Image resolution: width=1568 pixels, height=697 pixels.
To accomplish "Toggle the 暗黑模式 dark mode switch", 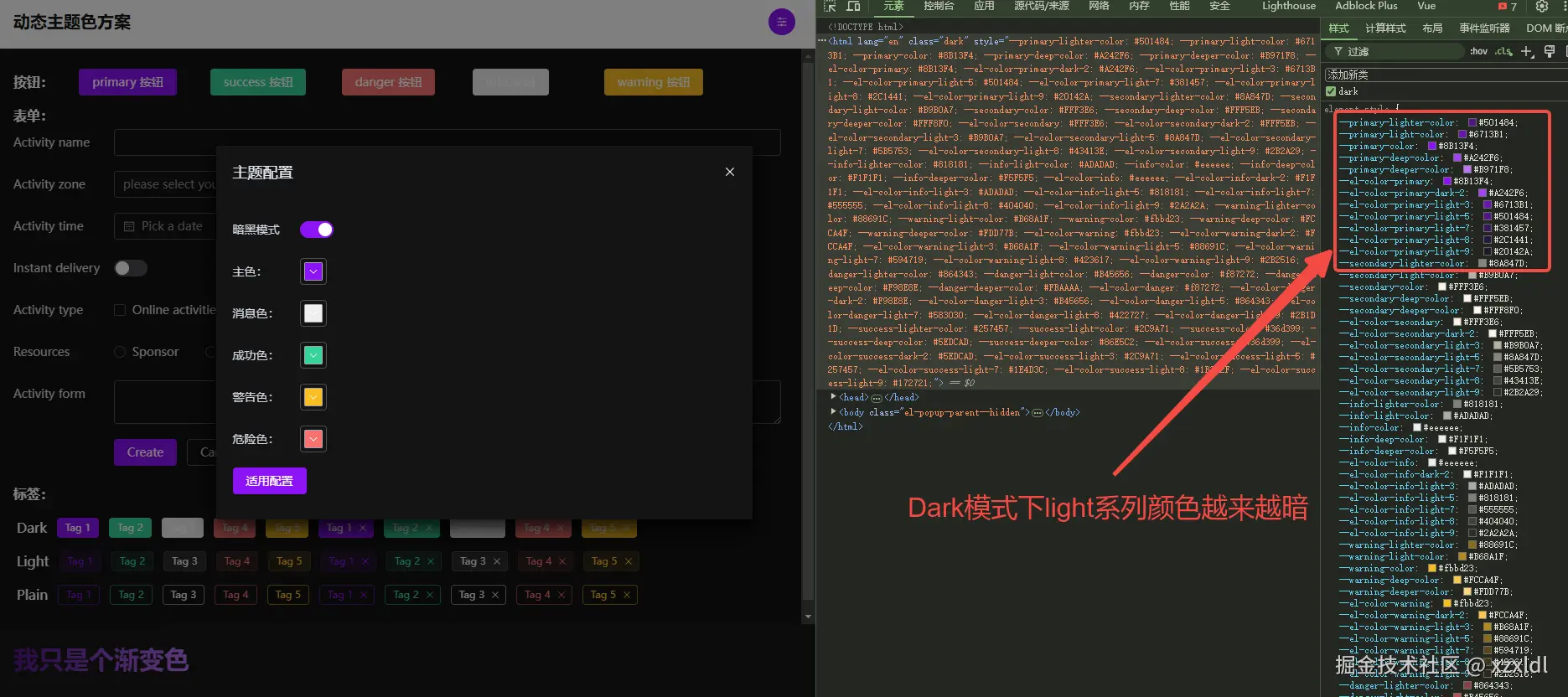I will point(317,230).
